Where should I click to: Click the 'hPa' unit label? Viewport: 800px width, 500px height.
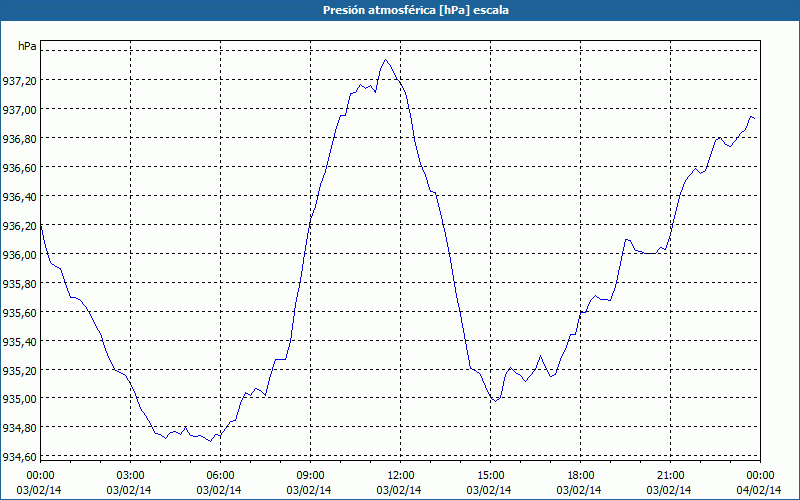click(27, 46)
